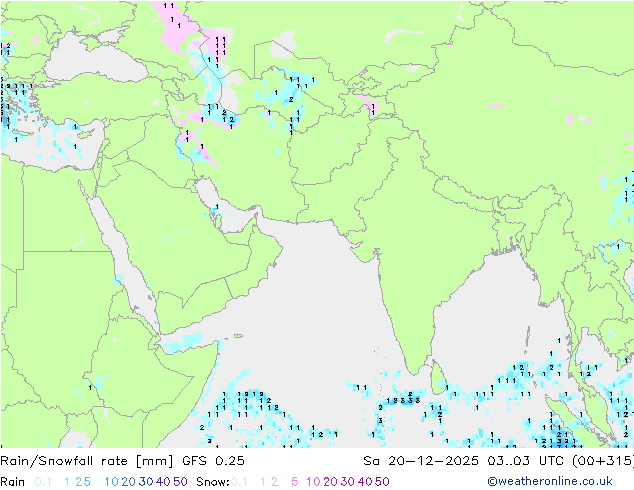The image size is (634, 490).
Task: Select the snow legend value 5
Action: [x=295, y=482]
